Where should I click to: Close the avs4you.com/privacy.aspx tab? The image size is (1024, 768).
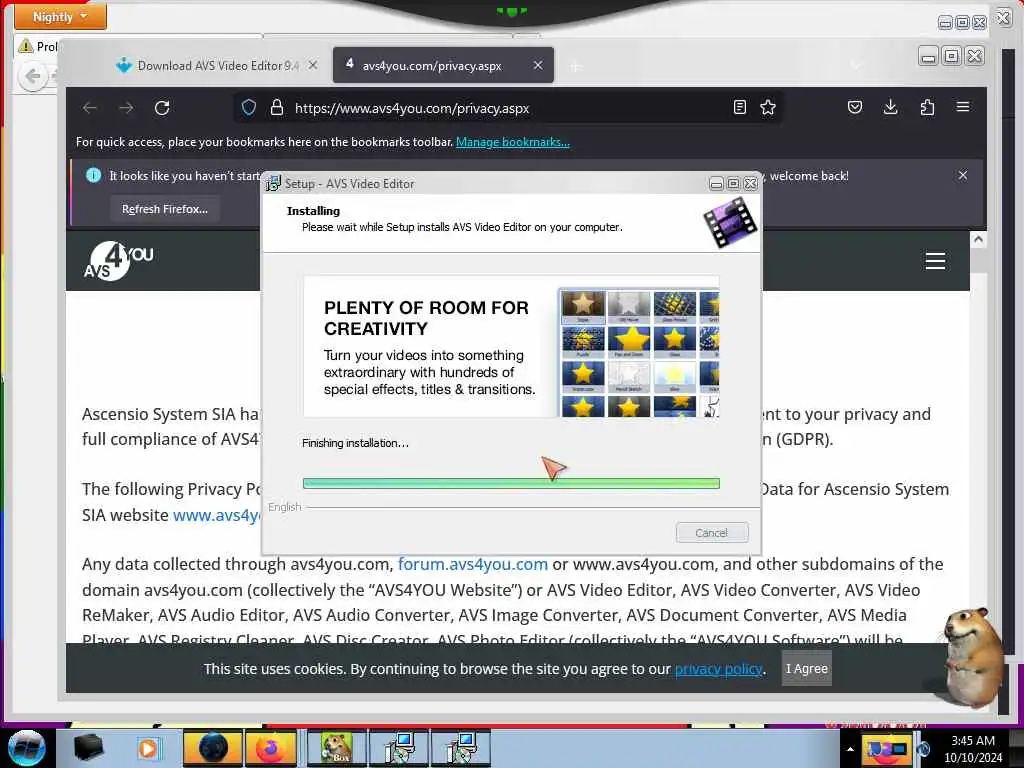tap(537, 65)
